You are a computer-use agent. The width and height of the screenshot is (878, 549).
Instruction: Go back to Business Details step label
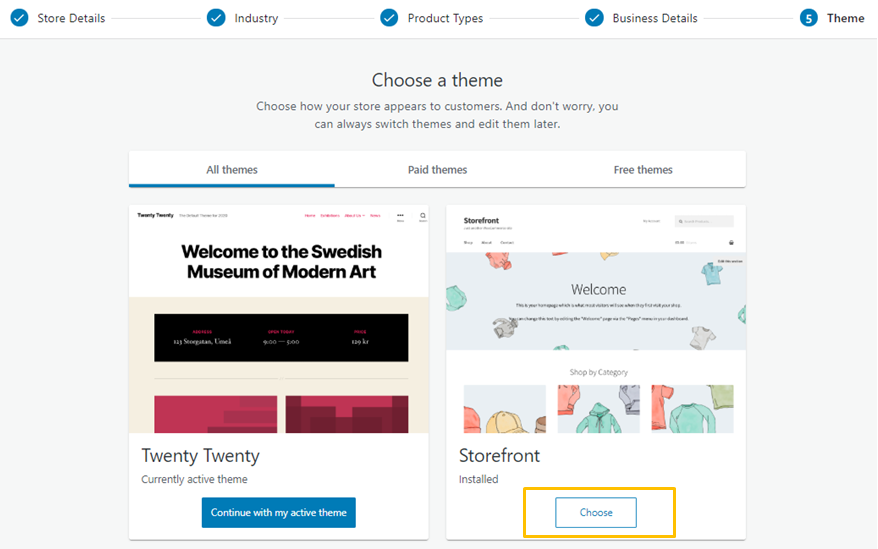[655, 18]
